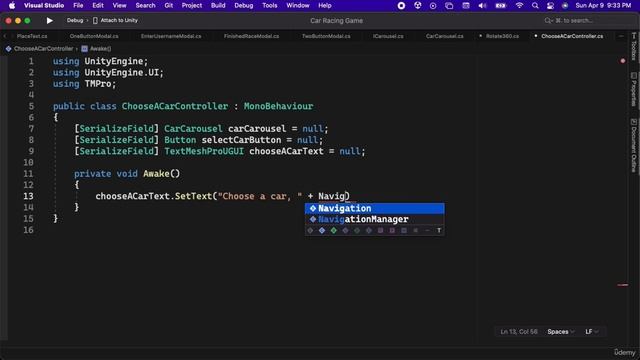Select NavigationManager autocomplete suggestion
640x360 pixels.
[x=375, y=219]
